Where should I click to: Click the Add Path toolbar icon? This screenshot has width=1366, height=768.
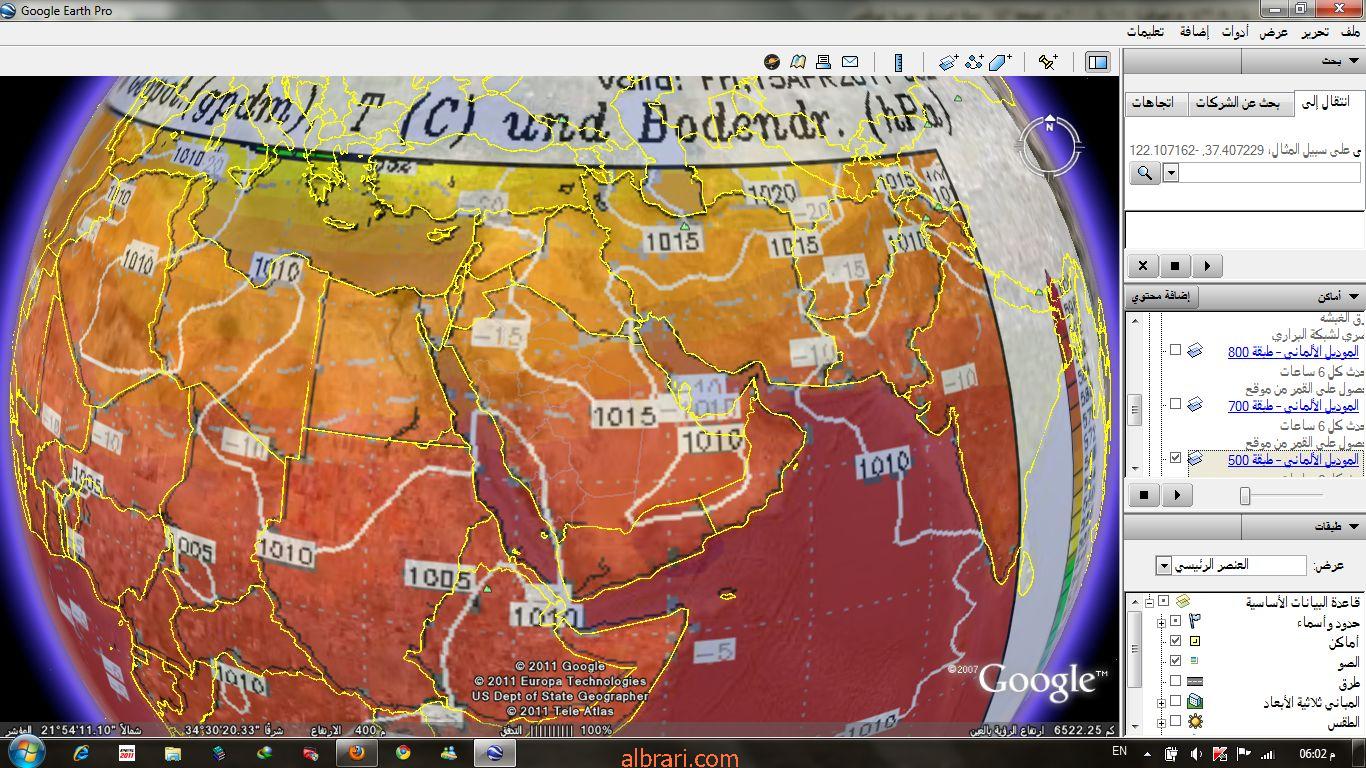[975, 62]
